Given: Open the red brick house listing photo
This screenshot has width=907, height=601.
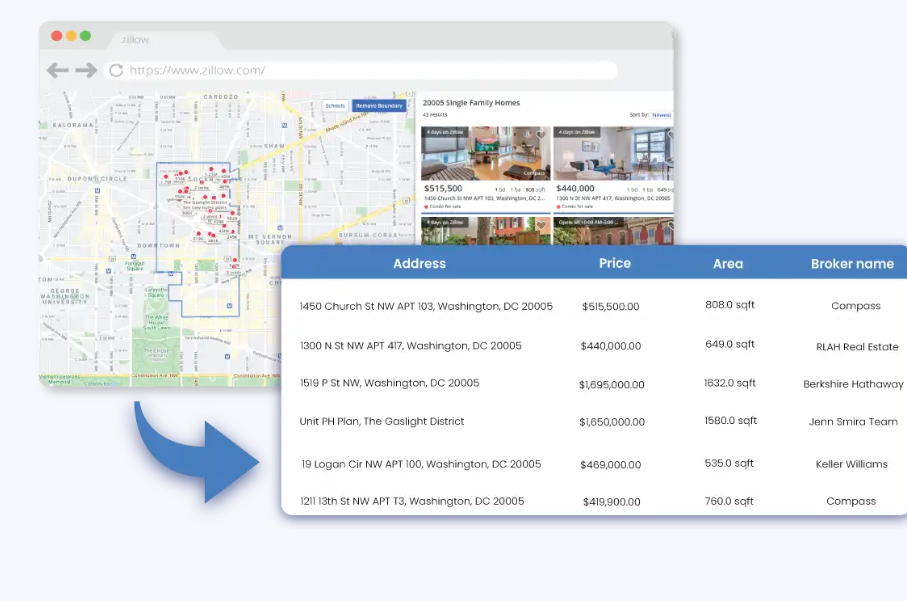Looking at the screenshot, I should pyautogui.click(x=486, y=231).
